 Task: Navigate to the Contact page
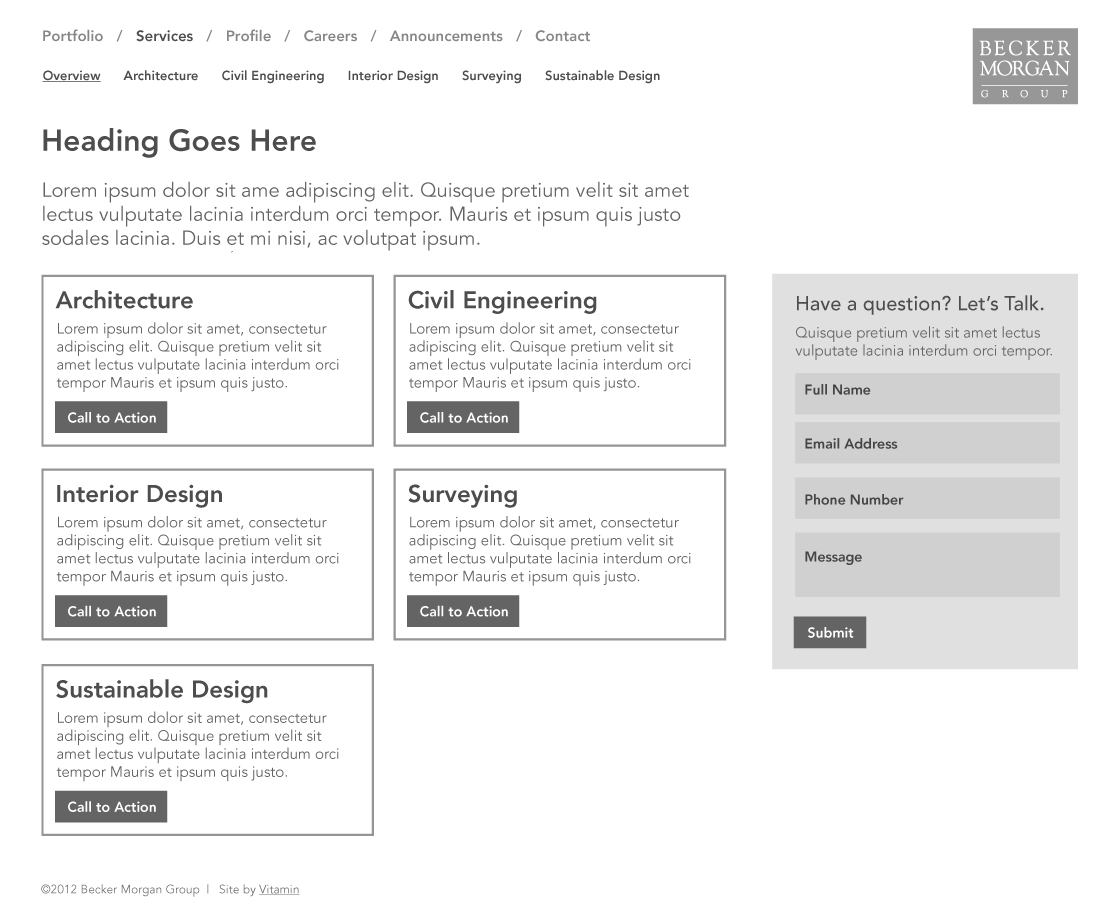click(x=562, y=36)
